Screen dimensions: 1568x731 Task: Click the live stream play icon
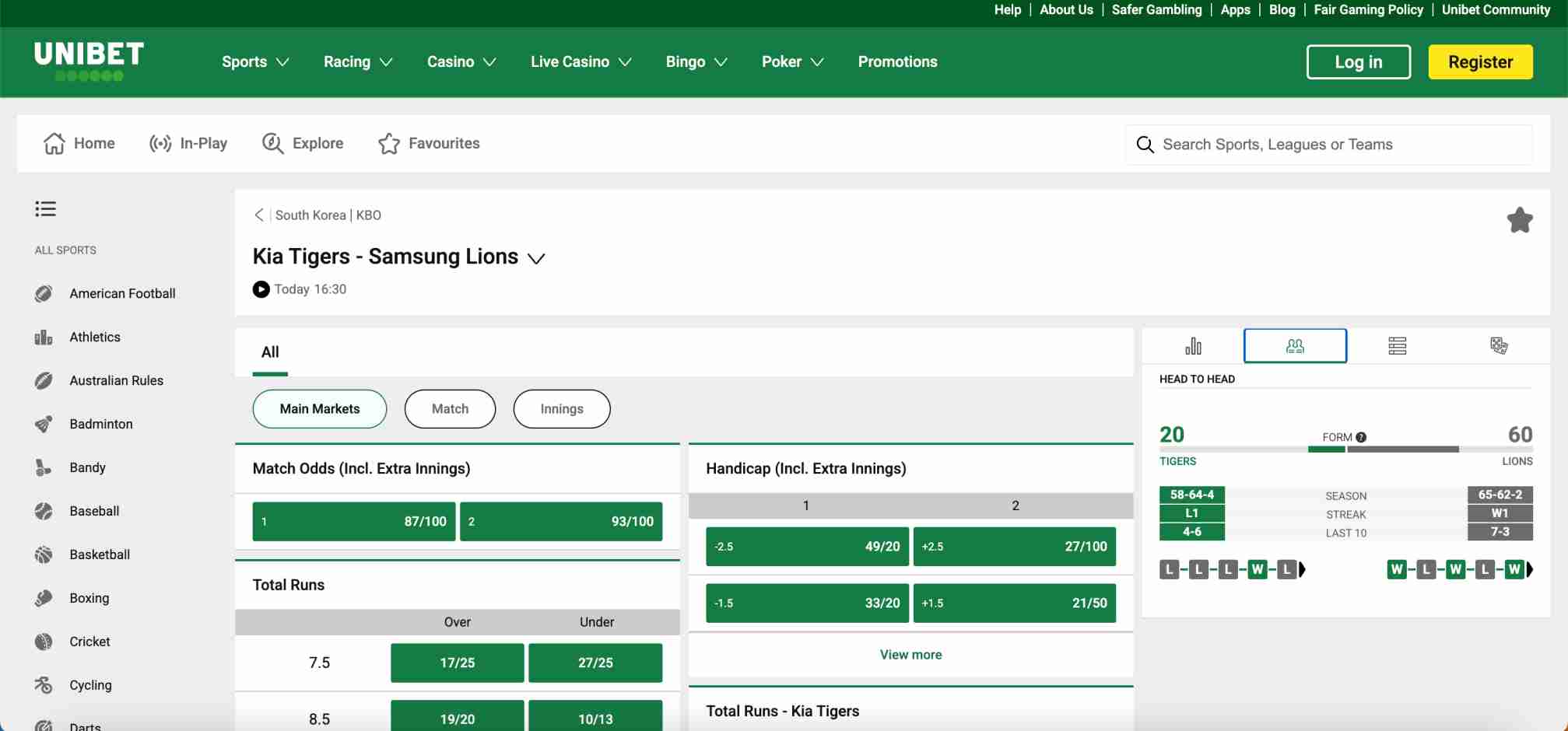[261, 289]
